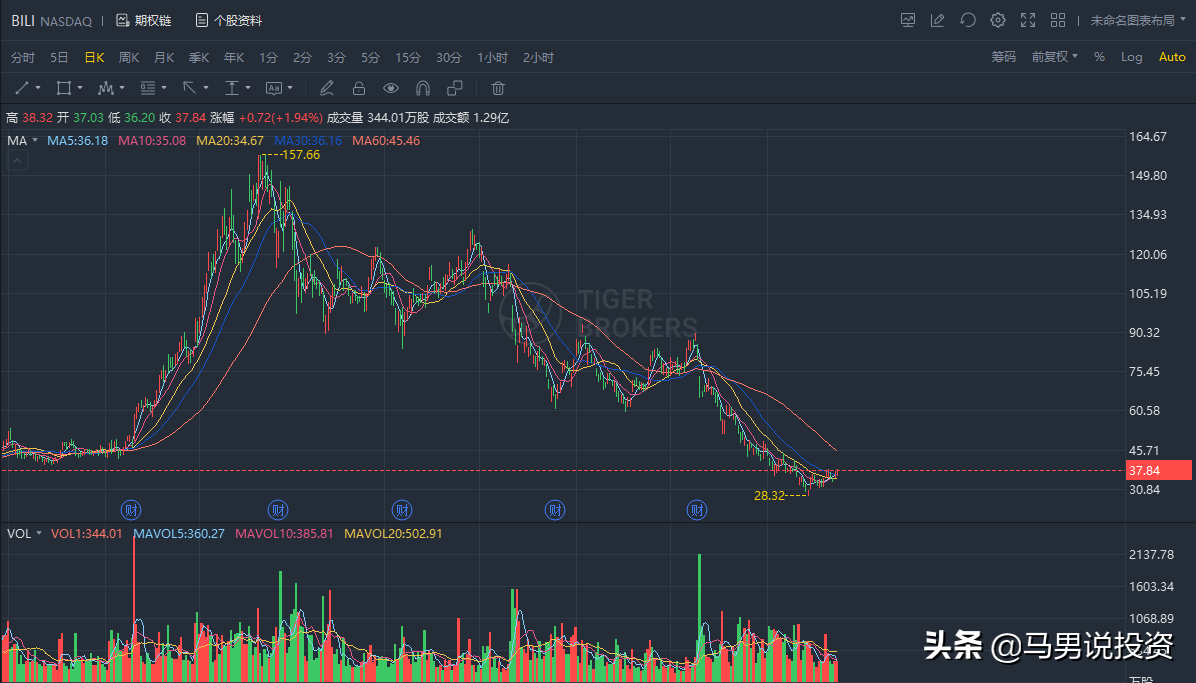Activate the freehand pencil drawing tool

[326, 89]
